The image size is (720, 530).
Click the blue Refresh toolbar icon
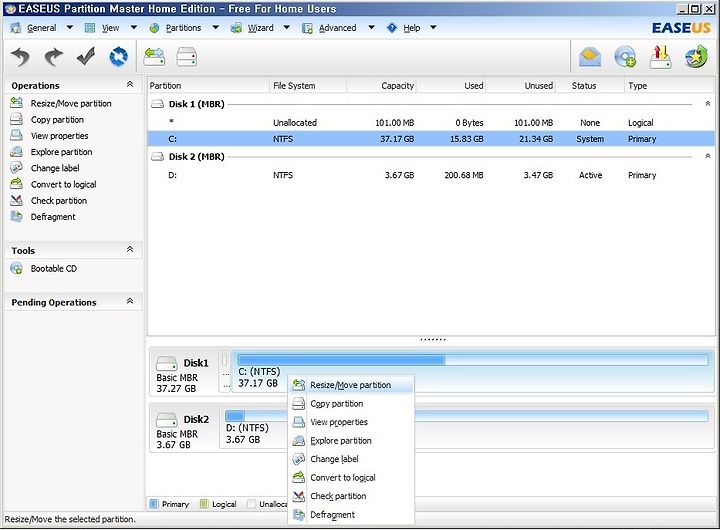(118, 57)
